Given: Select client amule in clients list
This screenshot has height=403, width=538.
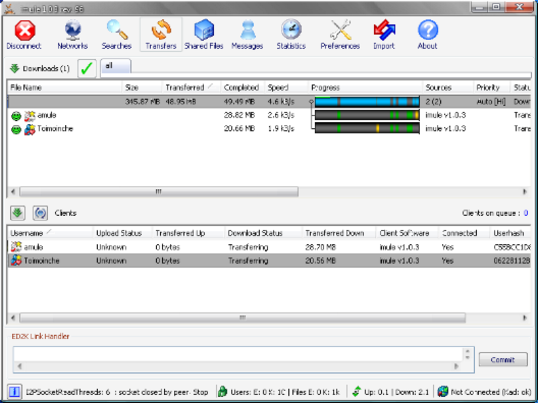Looking at the screenshot, I should 269,247.
